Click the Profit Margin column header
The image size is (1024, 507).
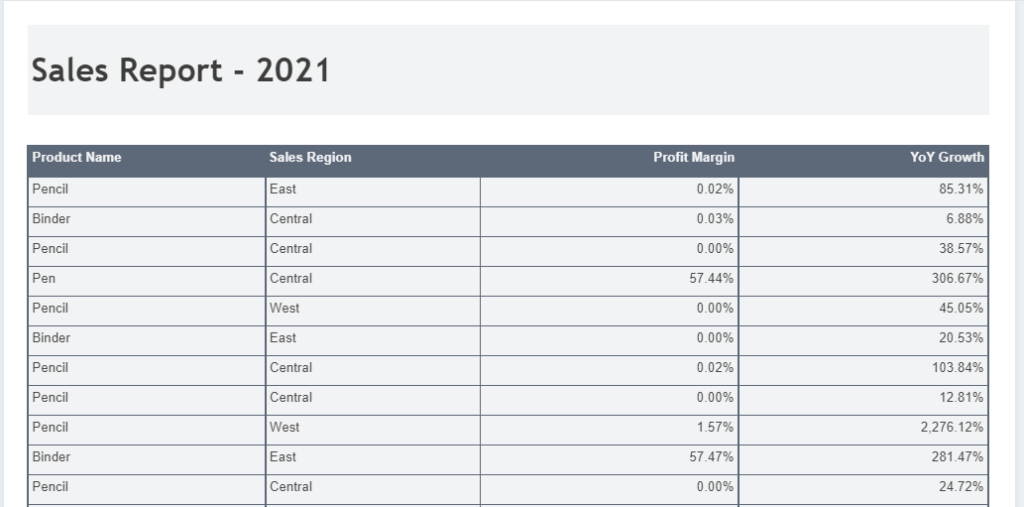[693, 157]
